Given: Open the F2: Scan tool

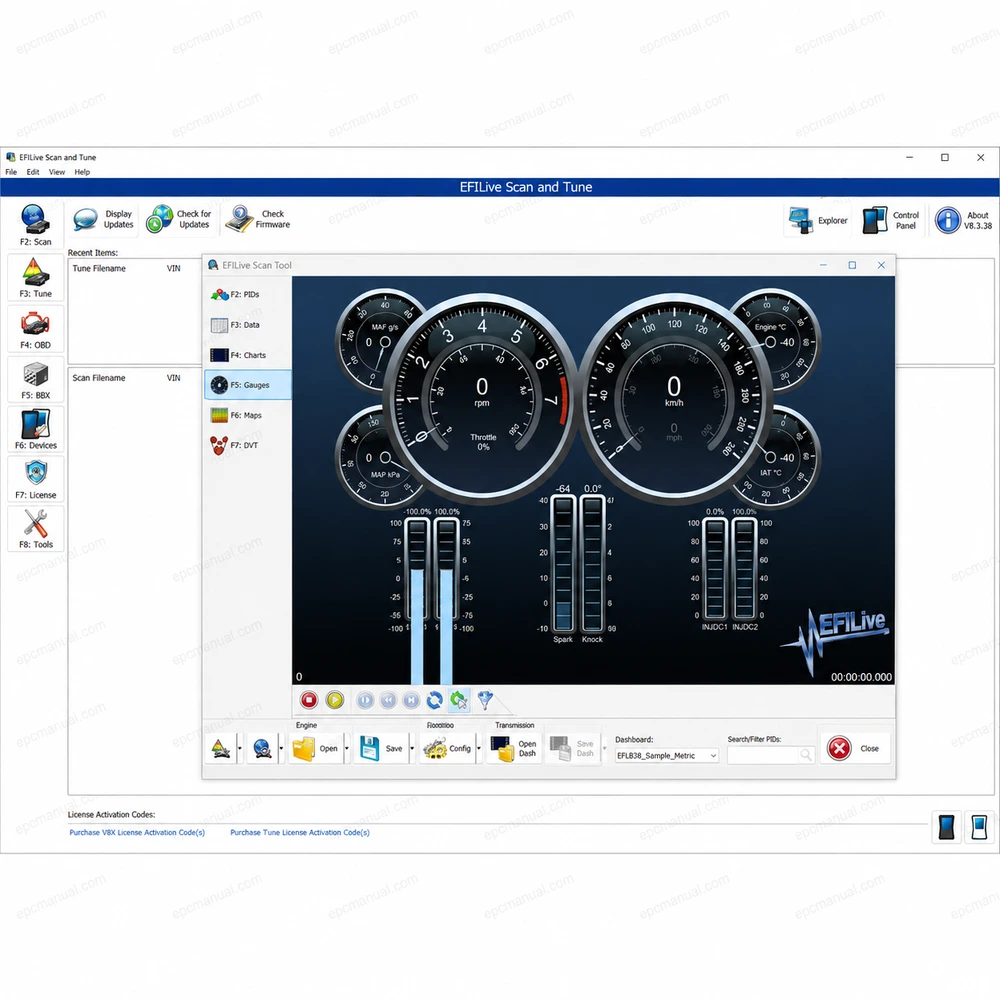Looking at the screenshot, I should pos(35,224).
